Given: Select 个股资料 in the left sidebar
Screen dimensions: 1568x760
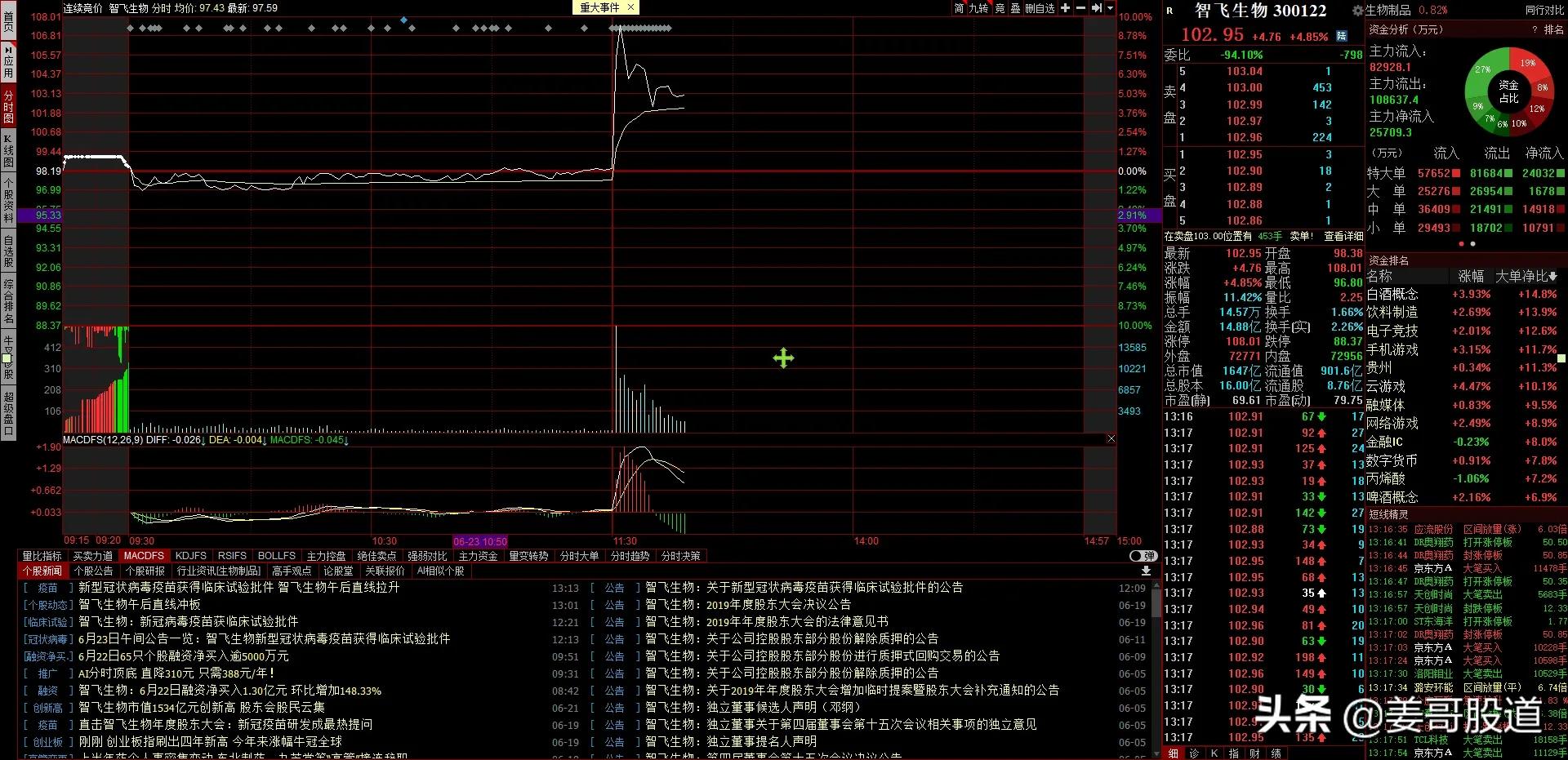Looking at the screenshot, I should 8,199.
